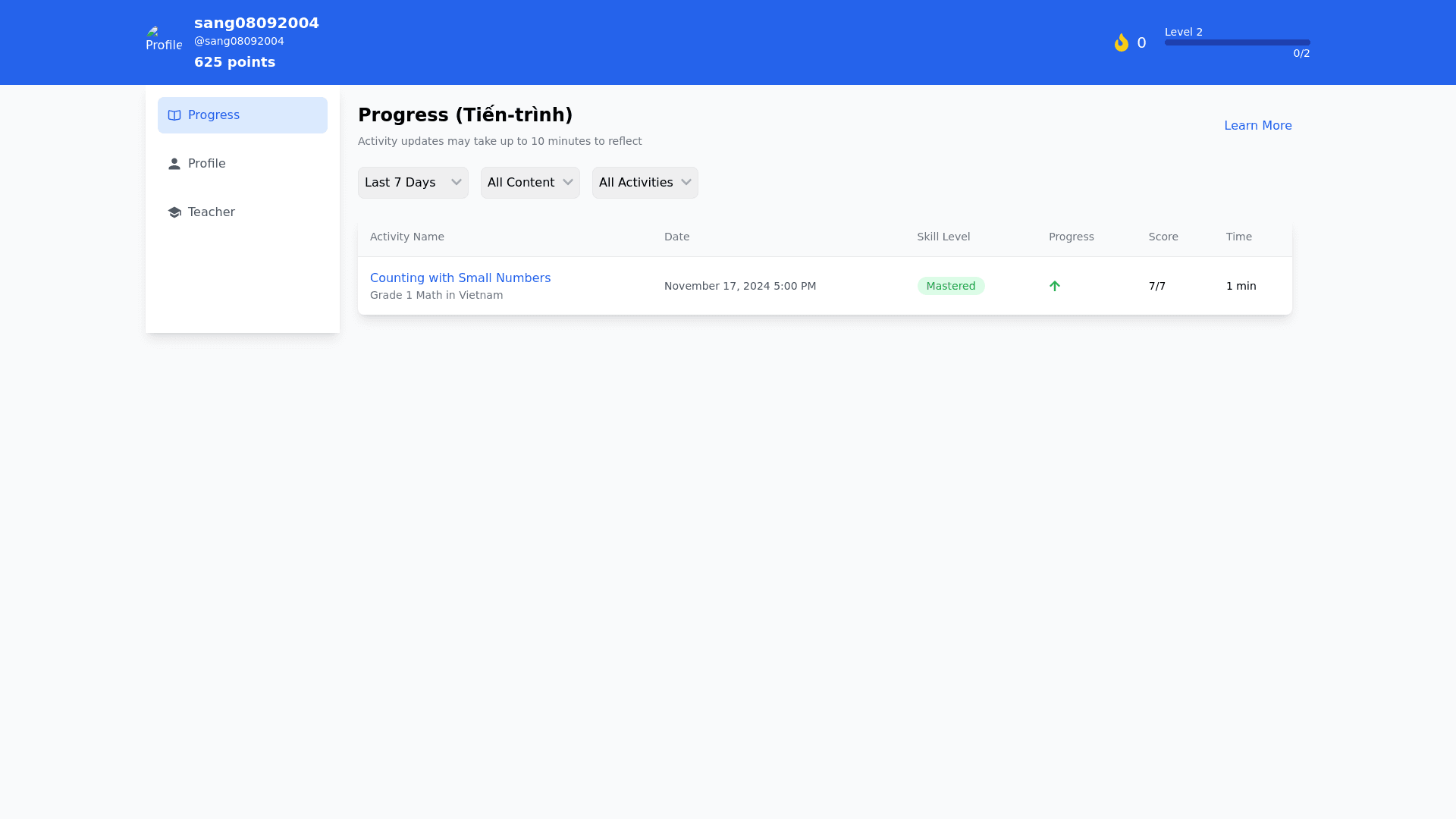Click the Score column header

tap(1163, 237)
